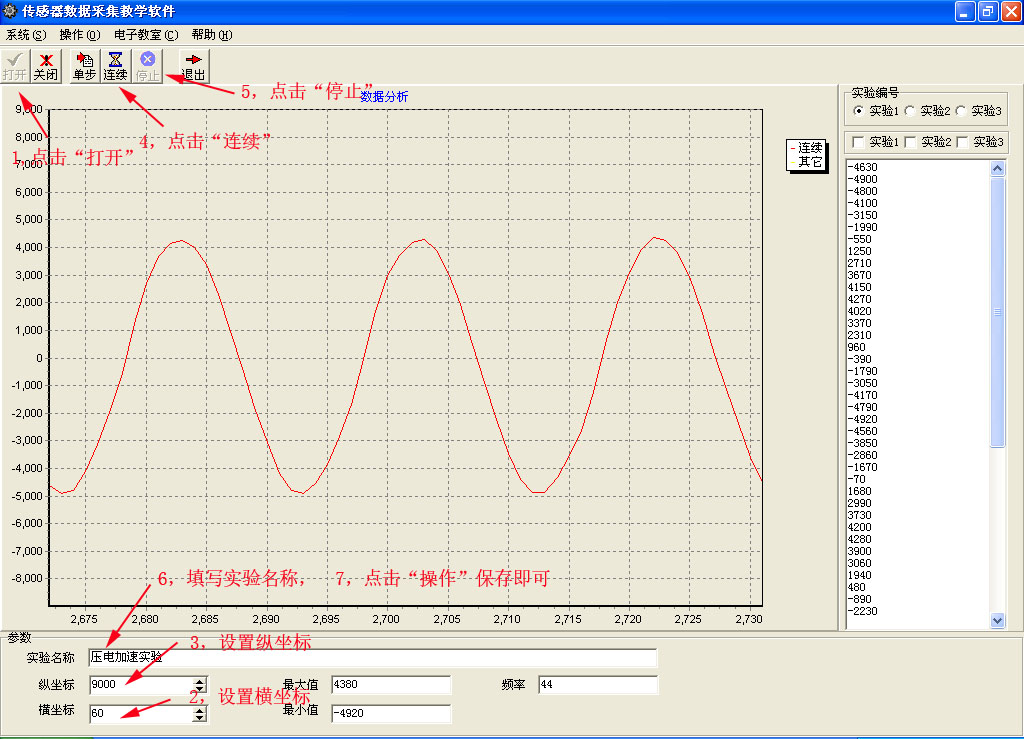Click the 单步 (Single step) toolbar icon
The image size is (1024, 739).
[x=84, y=66]
